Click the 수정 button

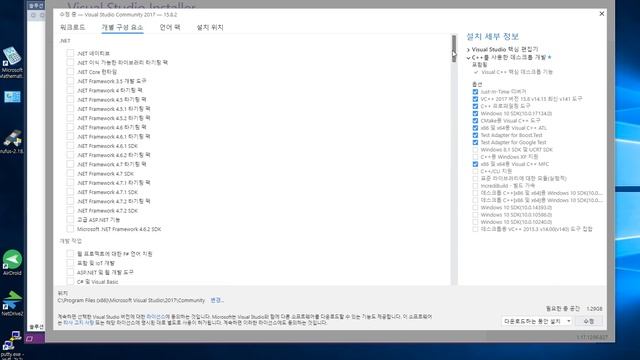point(589,321)
